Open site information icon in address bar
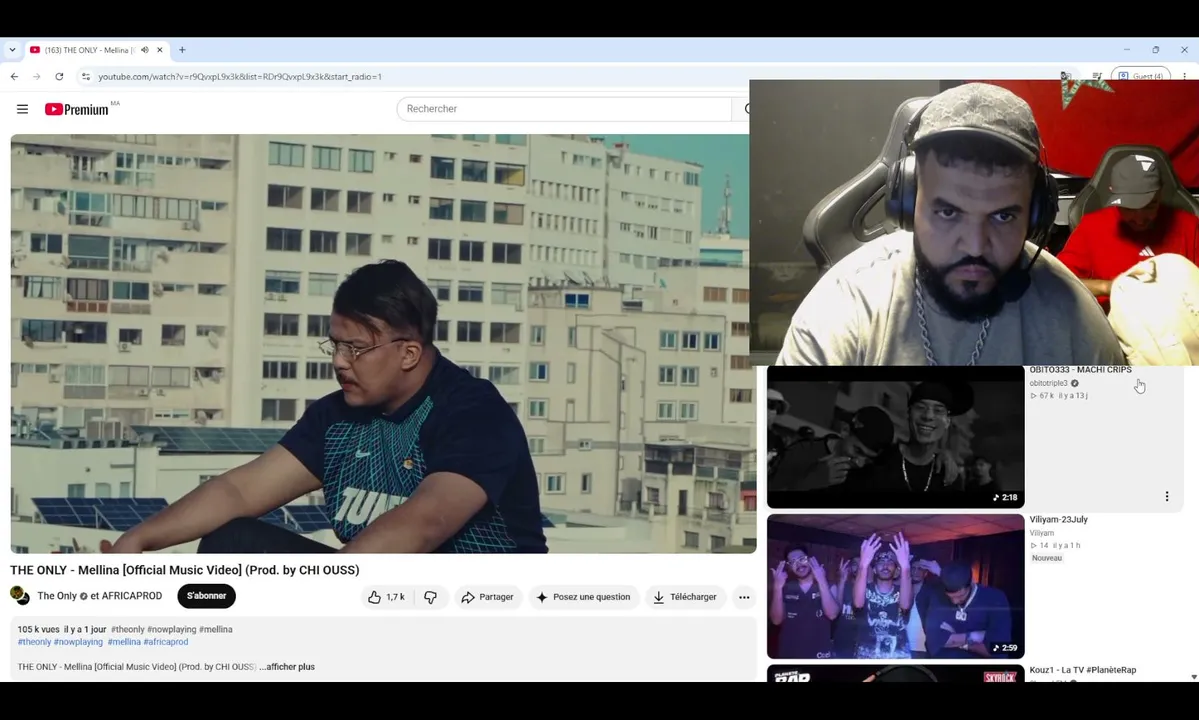The image size is (1199, 720). (86, 76)
